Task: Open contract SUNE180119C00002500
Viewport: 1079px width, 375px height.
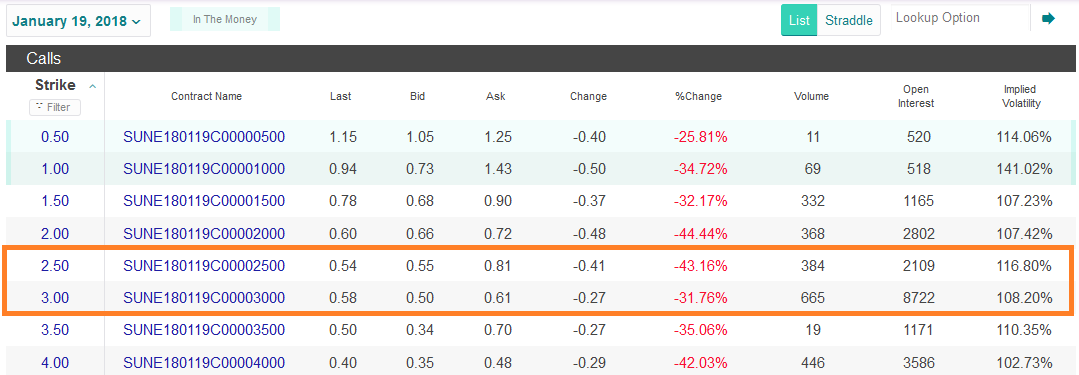Action: tap(204, 266)
